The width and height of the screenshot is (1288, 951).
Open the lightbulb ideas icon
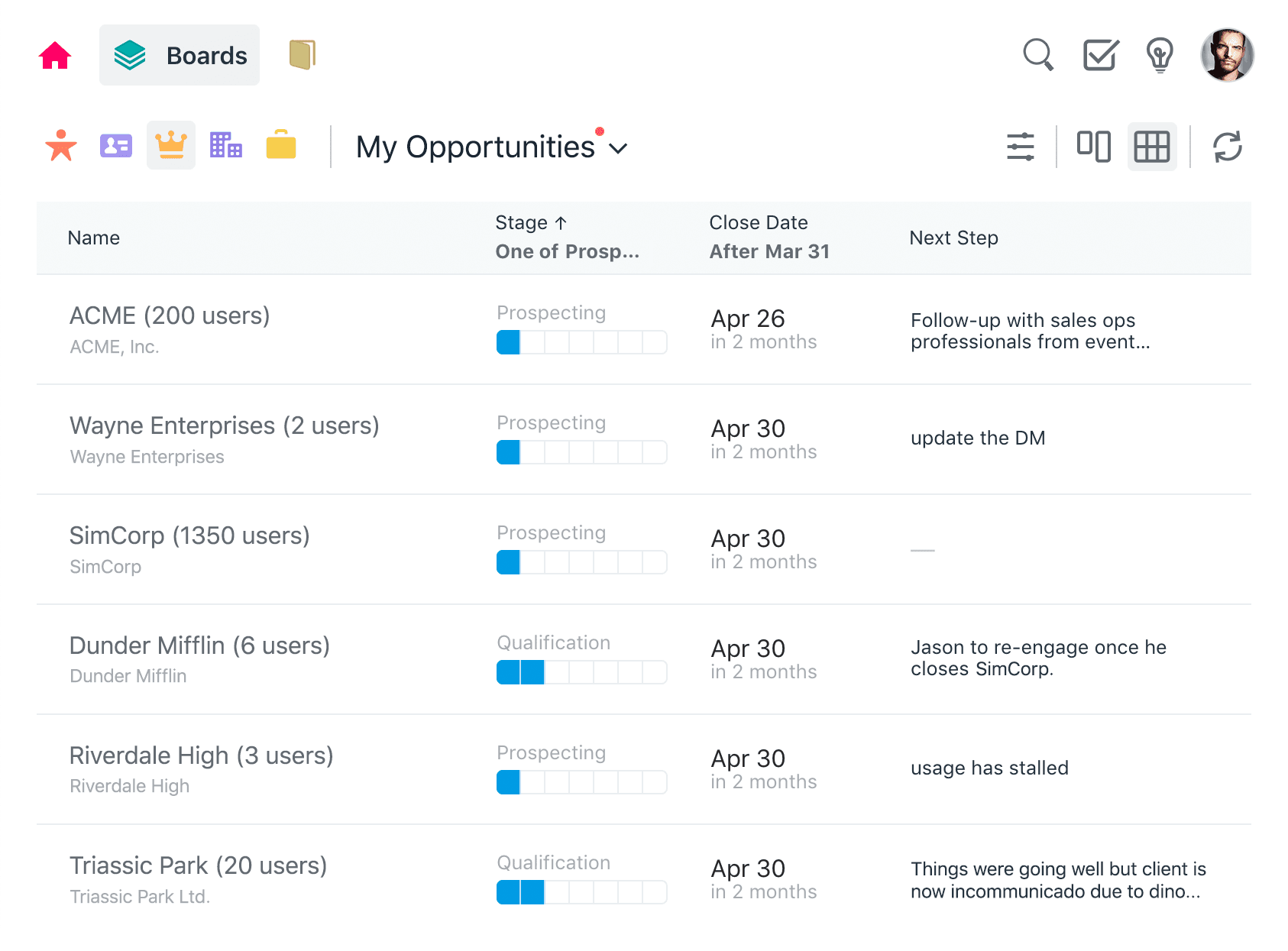coord(1160,55)
